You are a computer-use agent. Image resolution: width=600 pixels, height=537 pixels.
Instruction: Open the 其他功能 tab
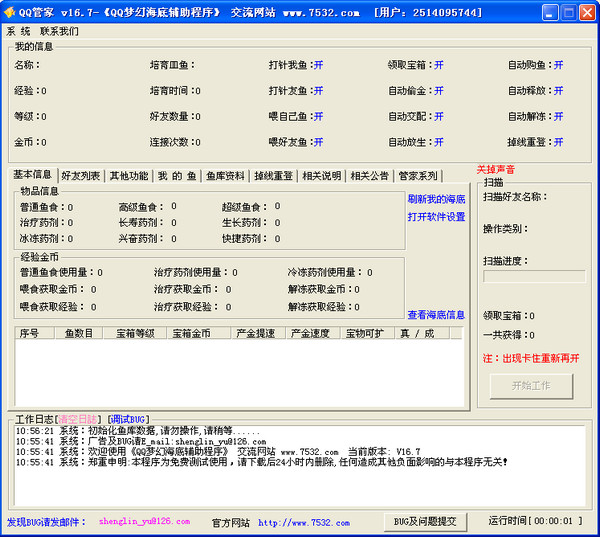click(x=129, y=176)
